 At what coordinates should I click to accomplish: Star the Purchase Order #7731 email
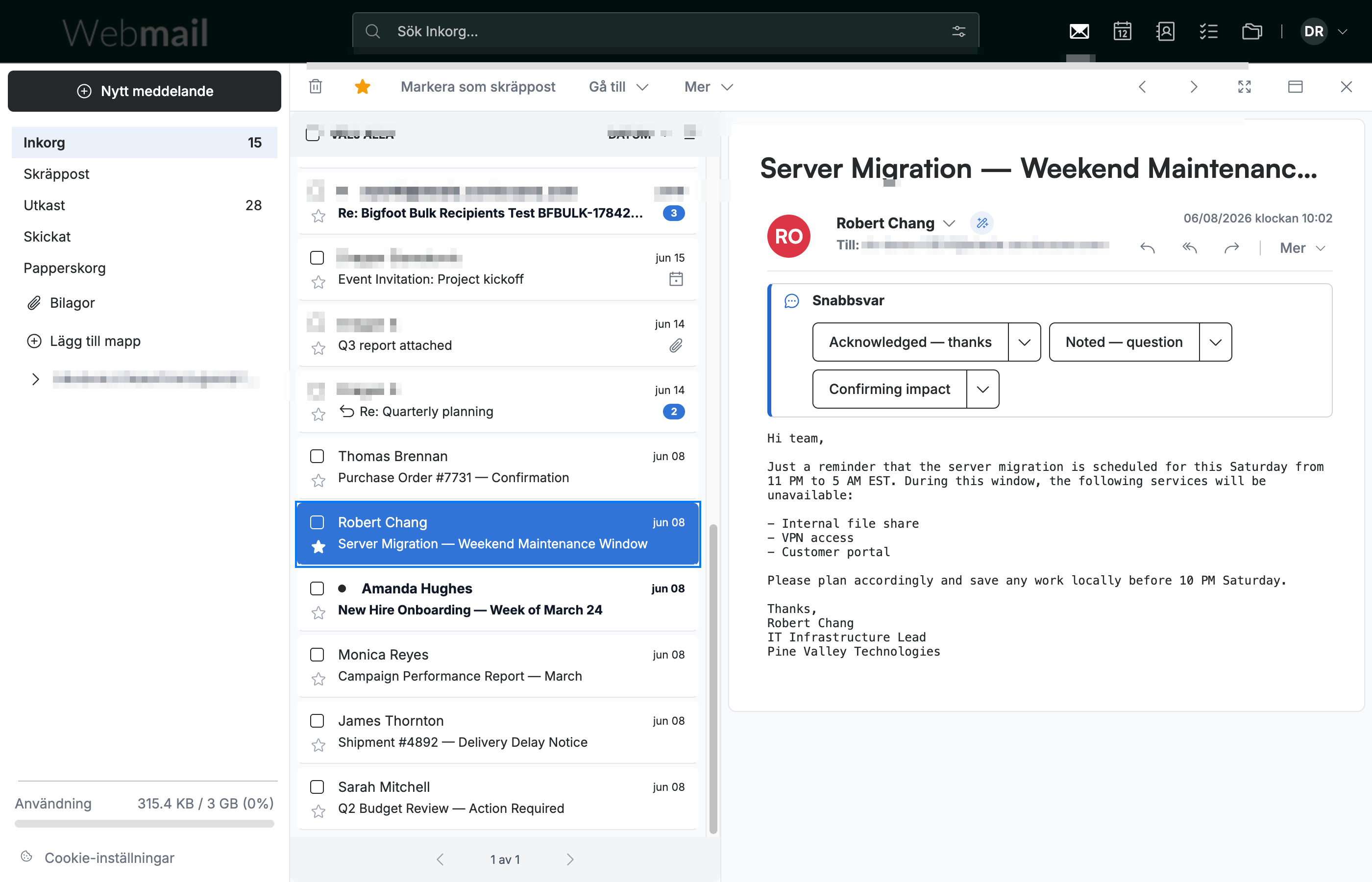tap(318, 480)
